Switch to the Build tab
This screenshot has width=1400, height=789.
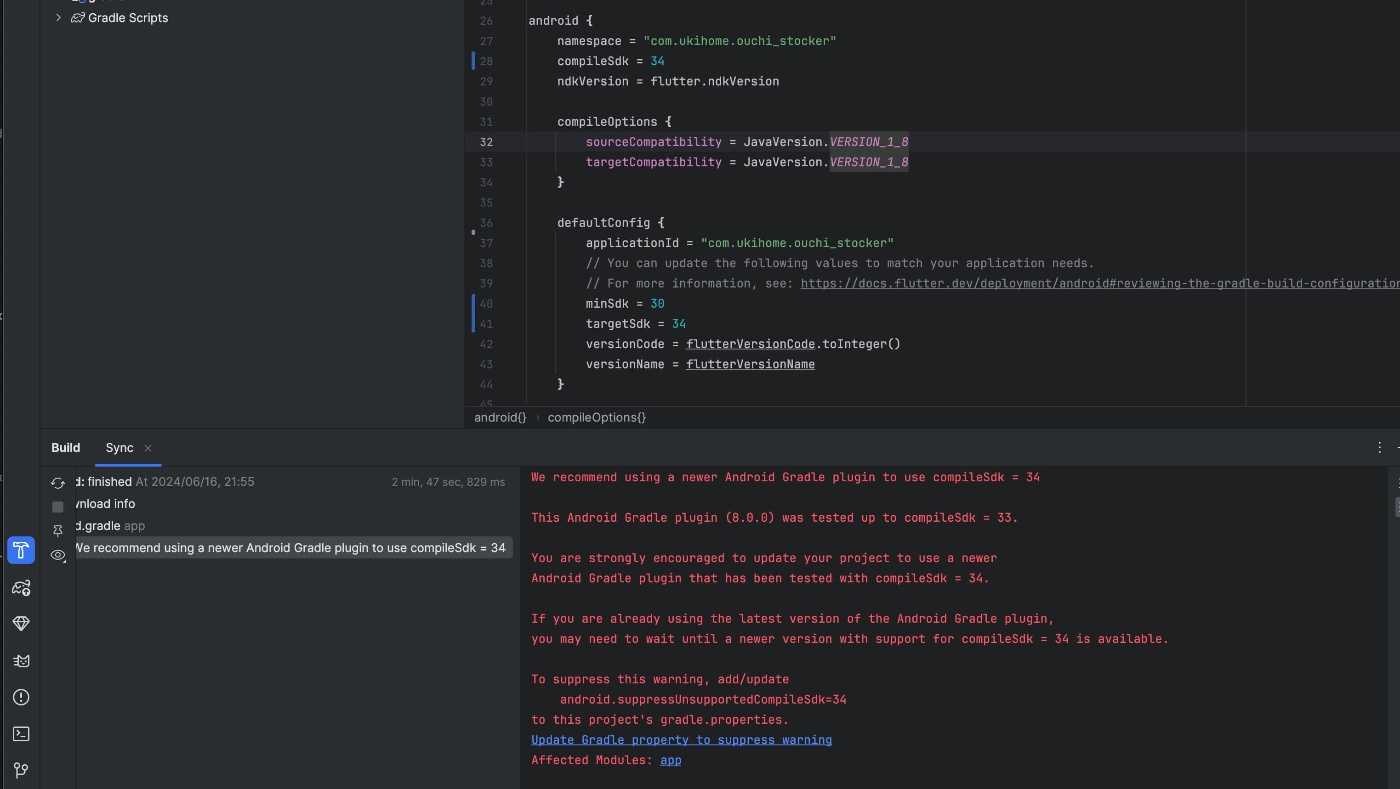65,448
